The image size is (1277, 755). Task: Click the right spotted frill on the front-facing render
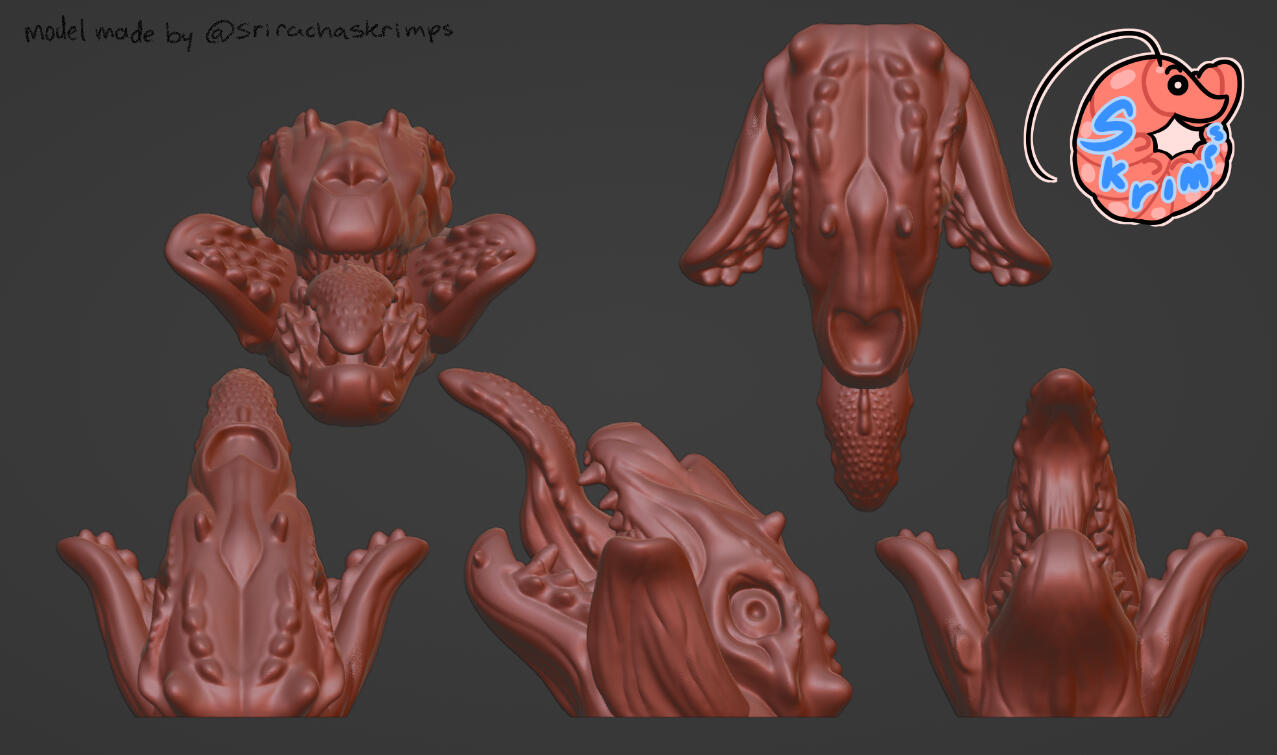(x=470, y=270)
